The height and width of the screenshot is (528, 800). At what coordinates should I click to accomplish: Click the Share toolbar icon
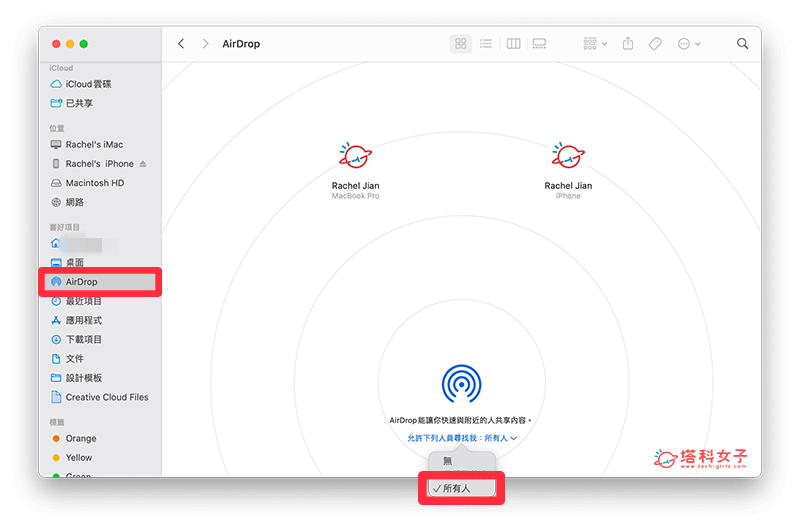click(x=628, y=44)
